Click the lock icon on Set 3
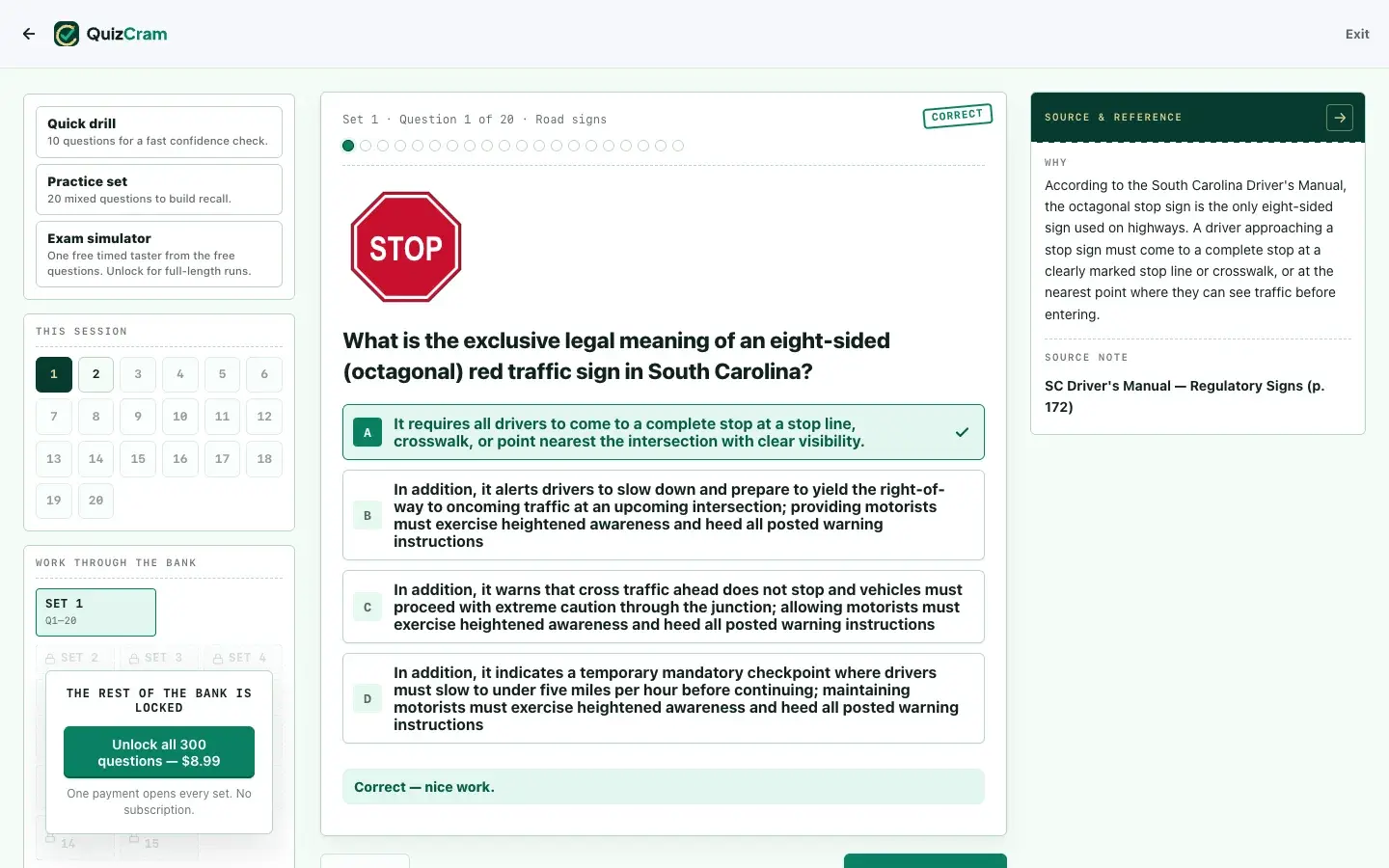Screen dimensions: 1389x868 click(134, 658)
